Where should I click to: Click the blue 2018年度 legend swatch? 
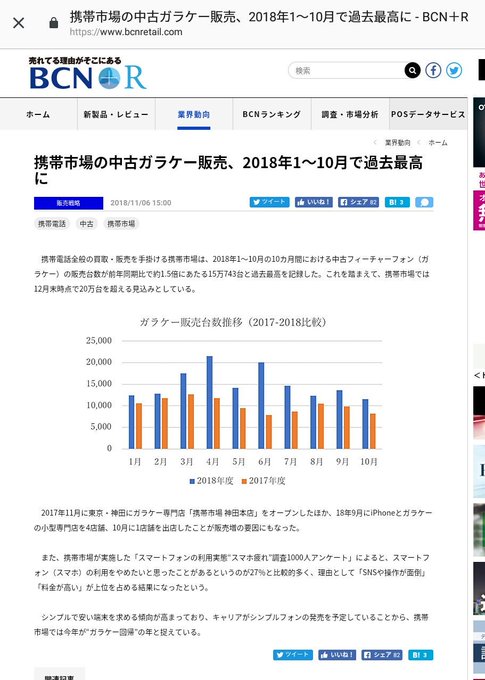click(192, 481)
